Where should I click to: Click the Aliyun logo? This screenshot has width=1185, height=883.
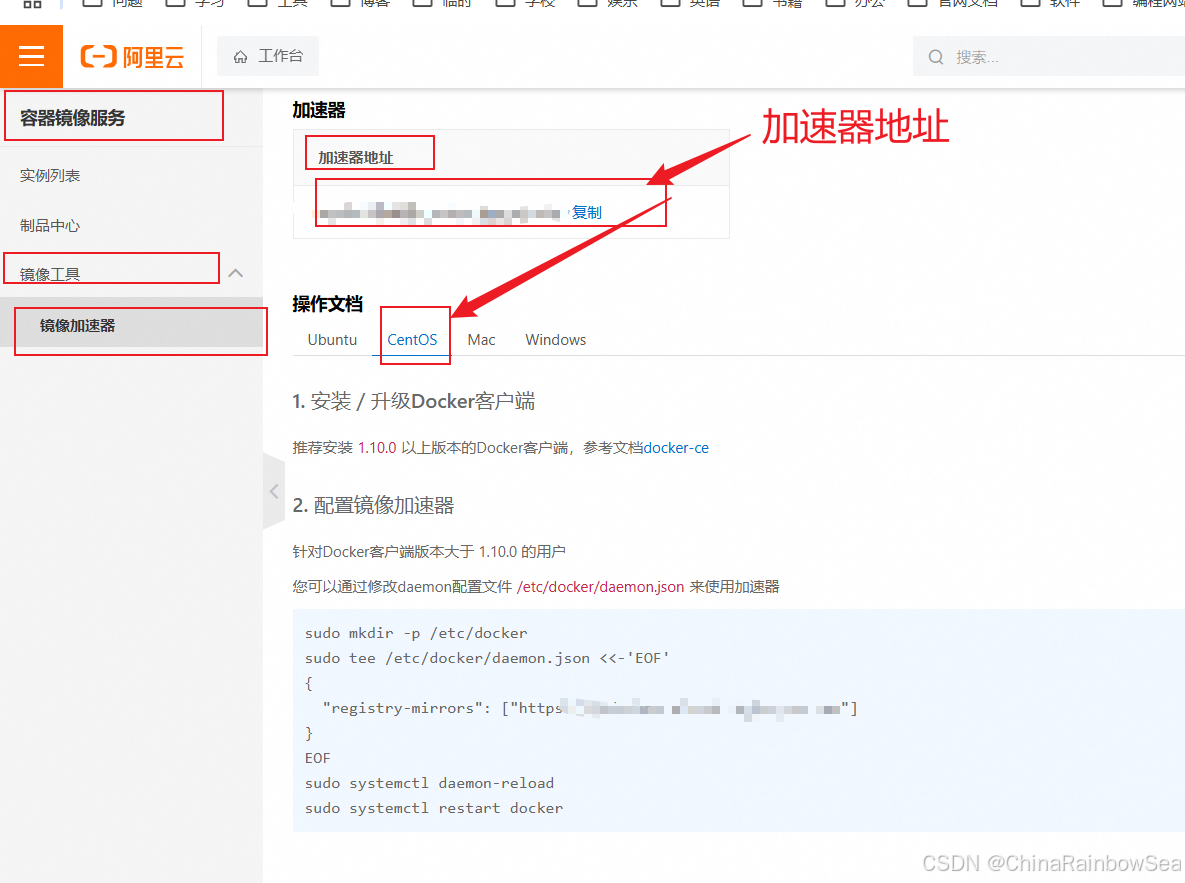132,57
